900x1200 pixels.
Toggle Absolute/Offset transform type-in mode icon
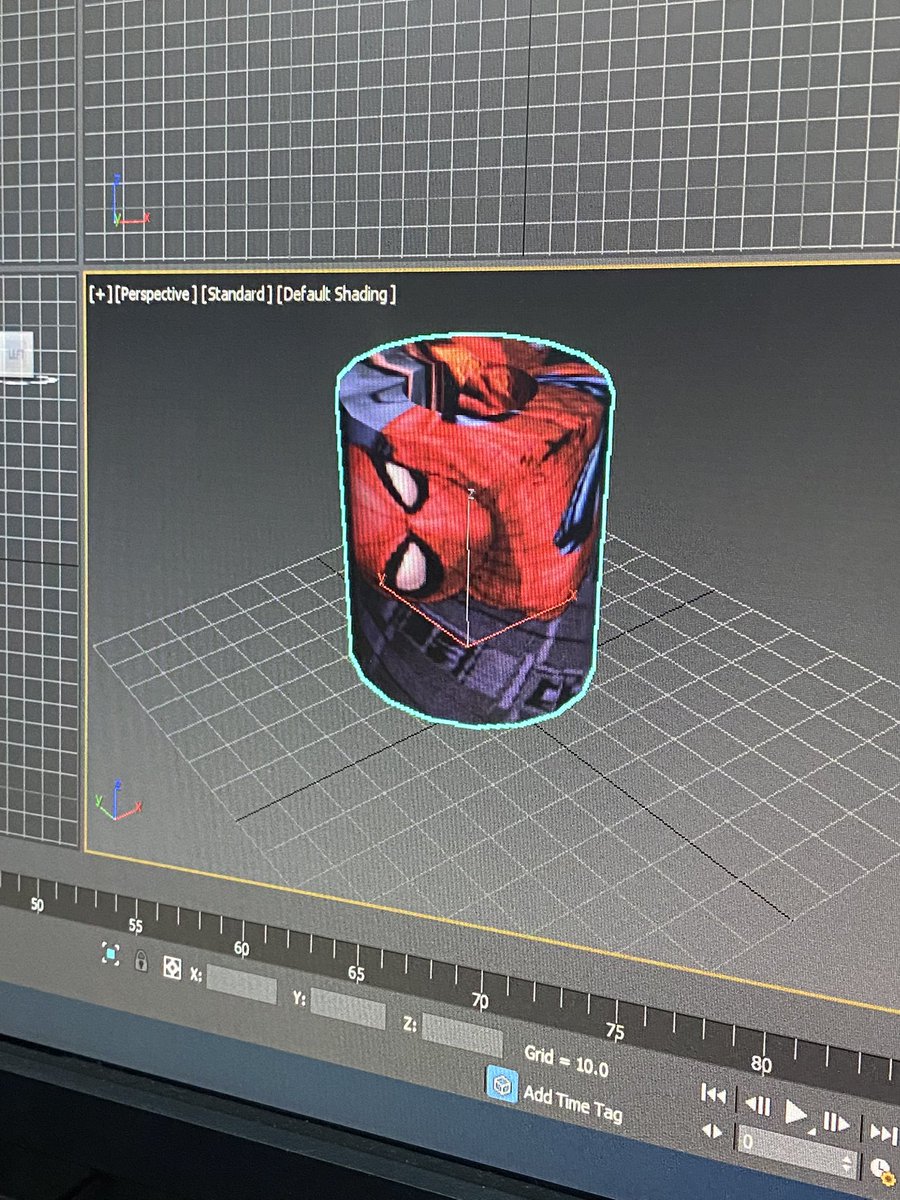click(172, 967)
